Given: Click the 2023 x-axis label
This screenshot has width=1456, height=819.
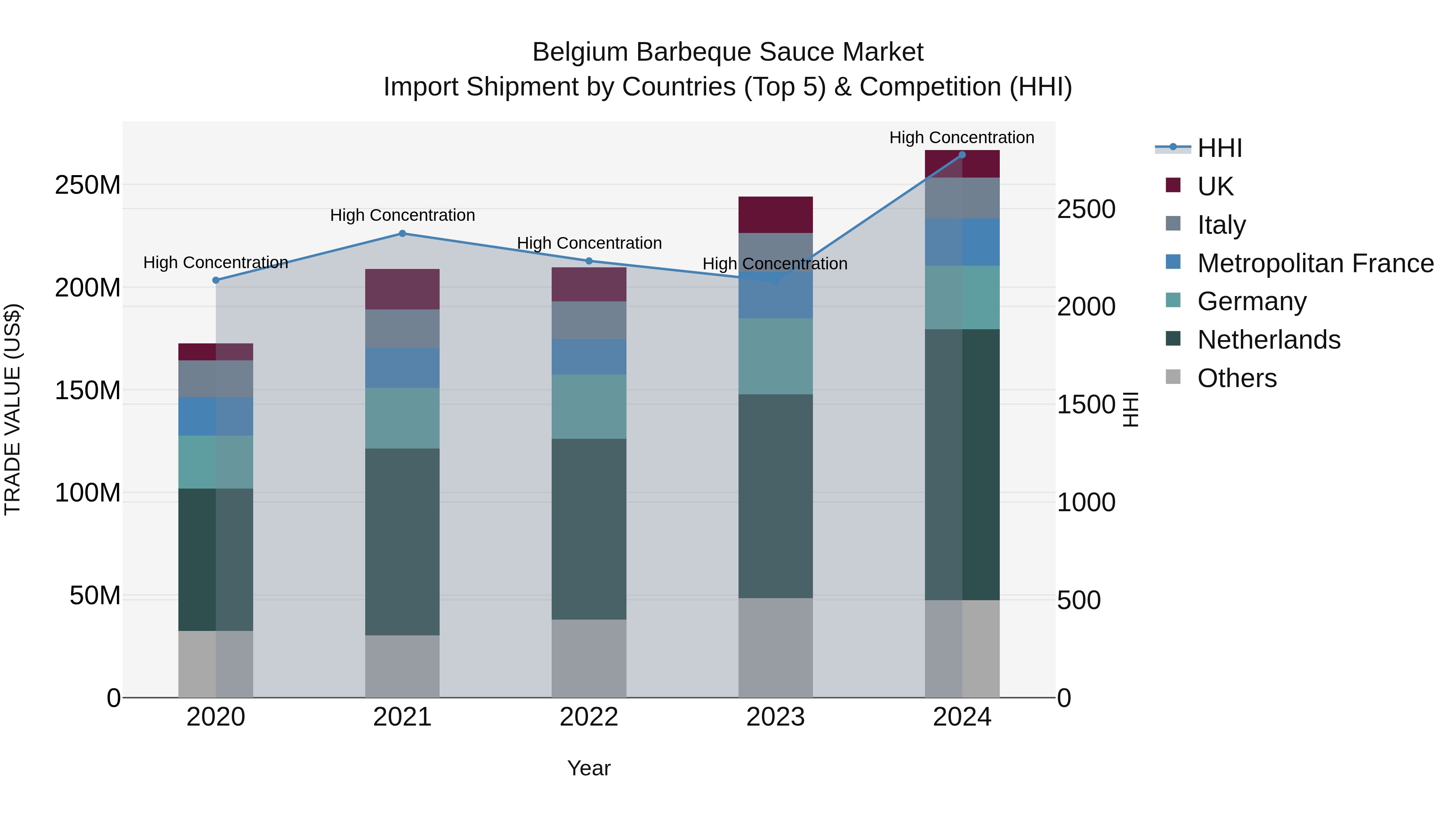Looking at the screenshot, I should 775,717.
